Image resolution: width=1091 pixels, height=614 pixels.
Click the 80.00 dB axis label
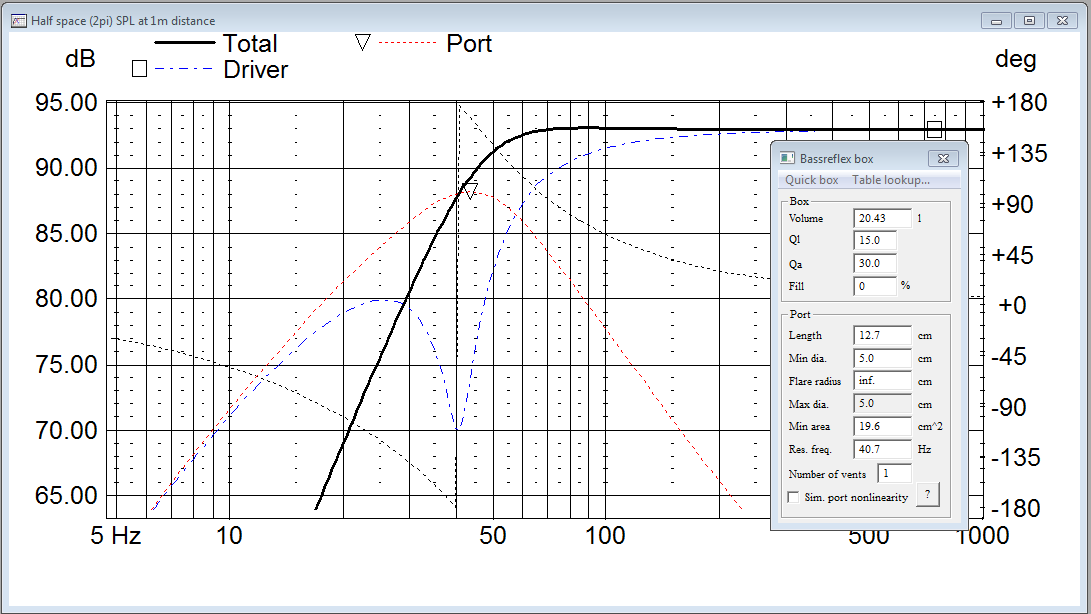coord(67,299)
